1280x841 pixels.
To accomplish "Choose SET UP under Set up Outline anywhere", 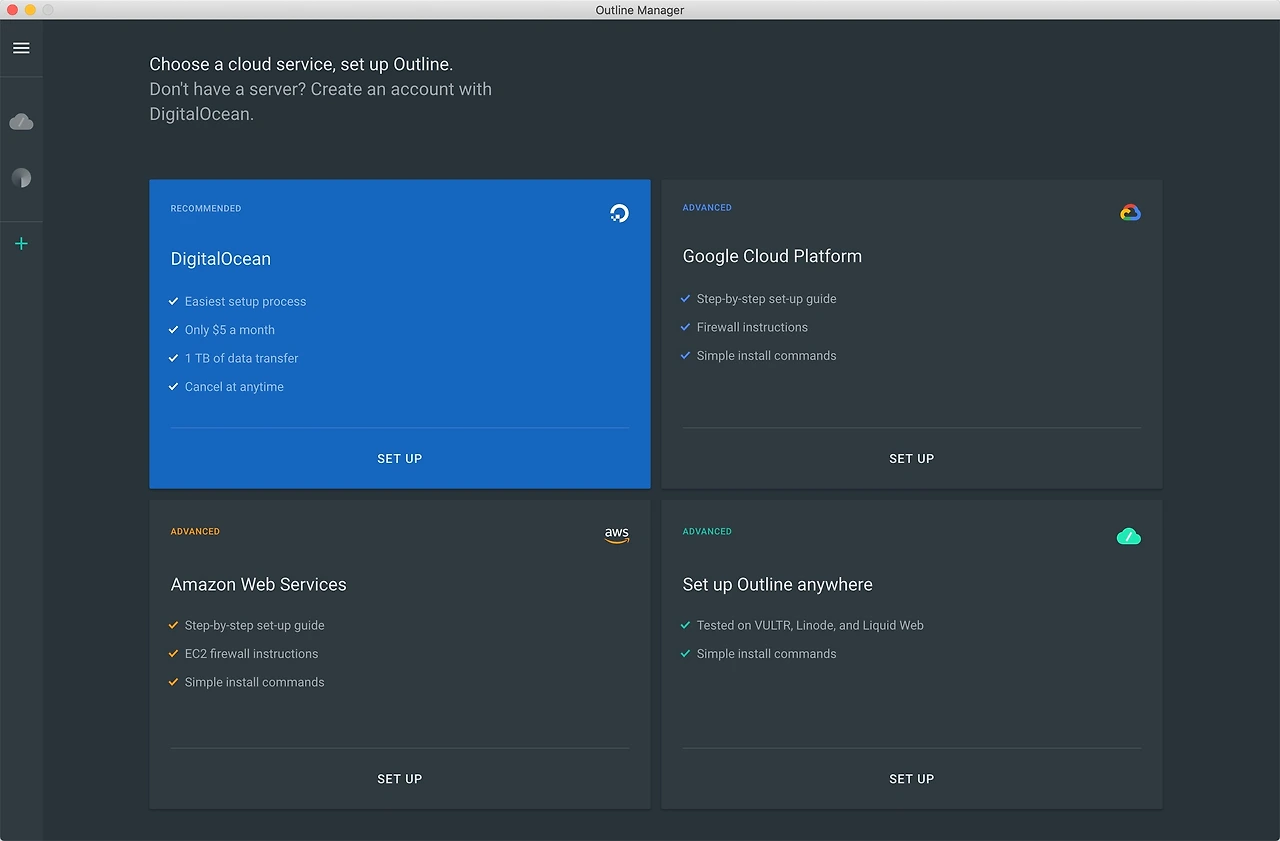I will pos(912,779).
